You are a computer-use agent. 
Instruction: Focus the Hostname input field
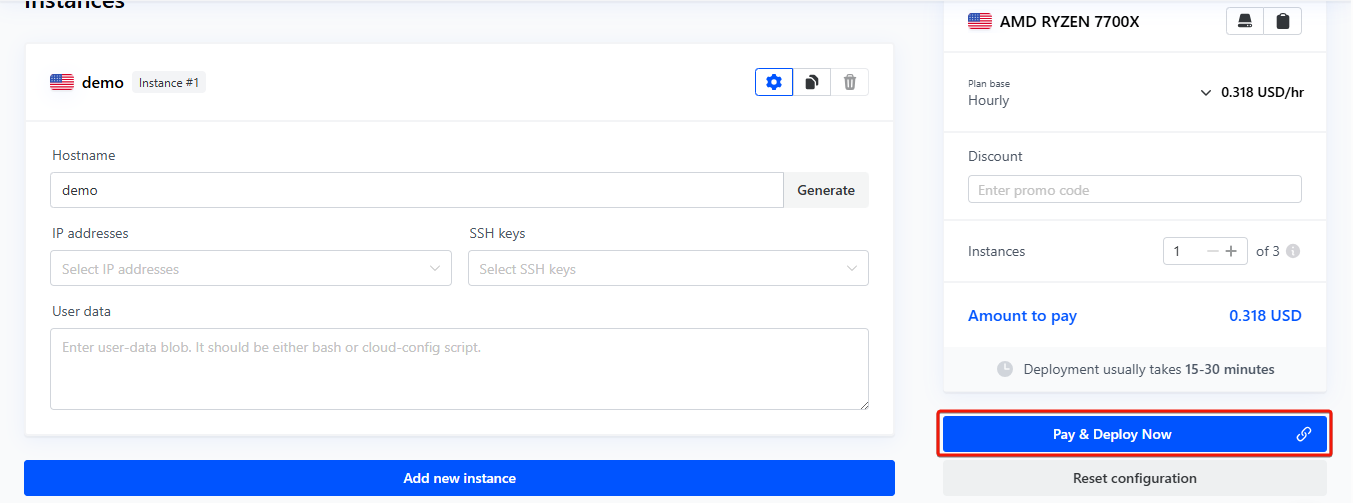(416, 190)
